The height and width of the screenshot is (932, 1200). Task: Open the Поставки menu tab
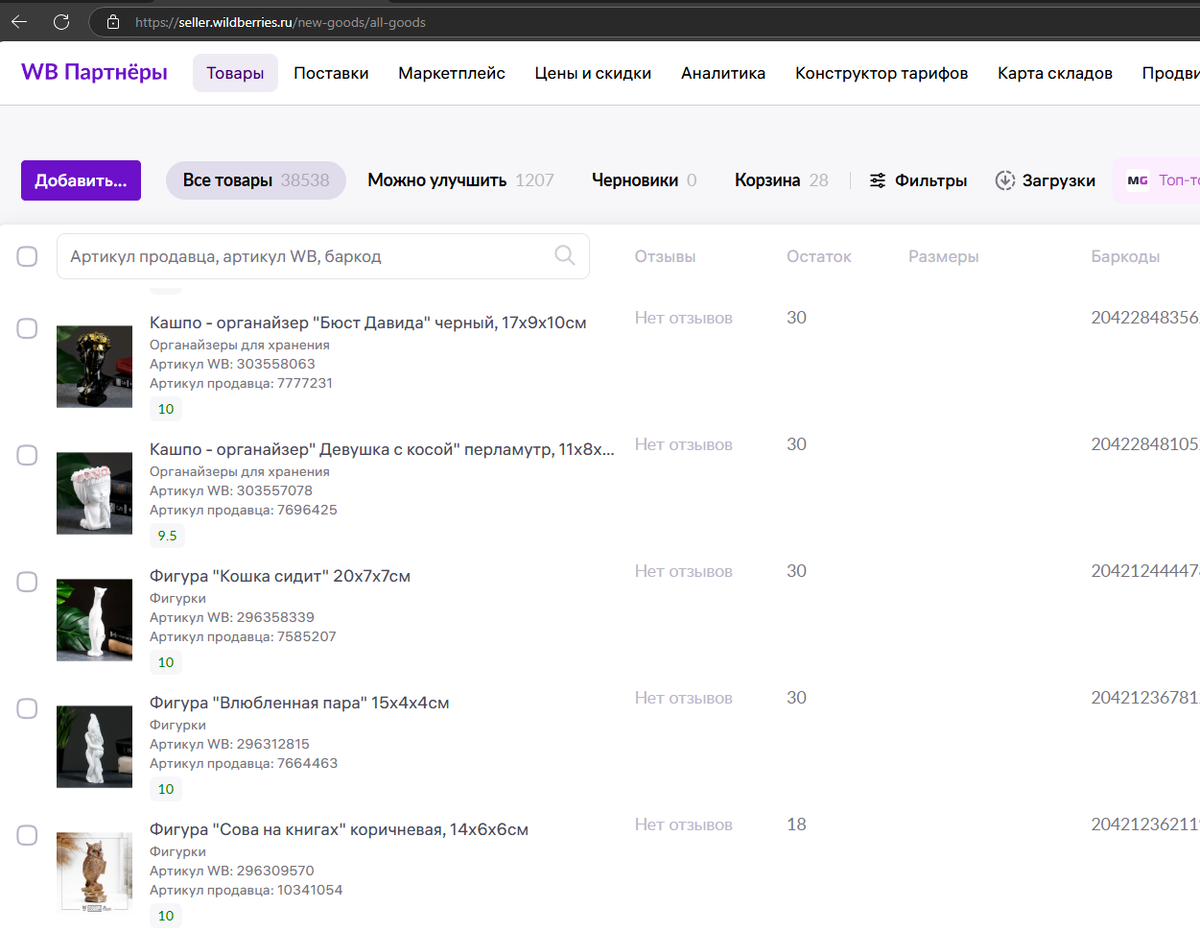pos(331,73)
